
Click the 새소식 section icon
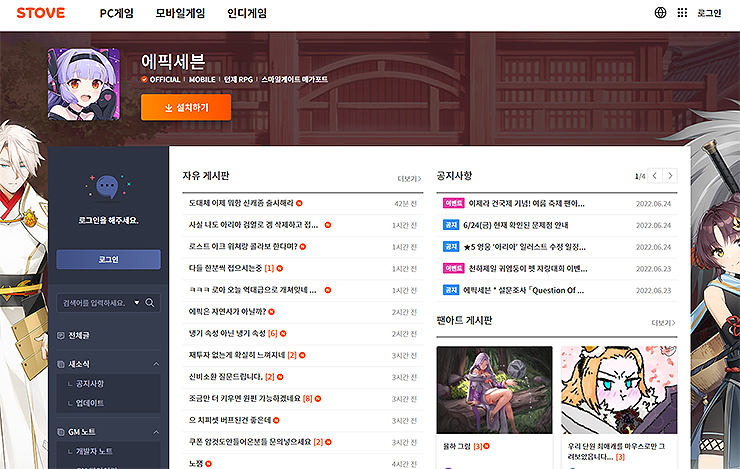(60, 364)
